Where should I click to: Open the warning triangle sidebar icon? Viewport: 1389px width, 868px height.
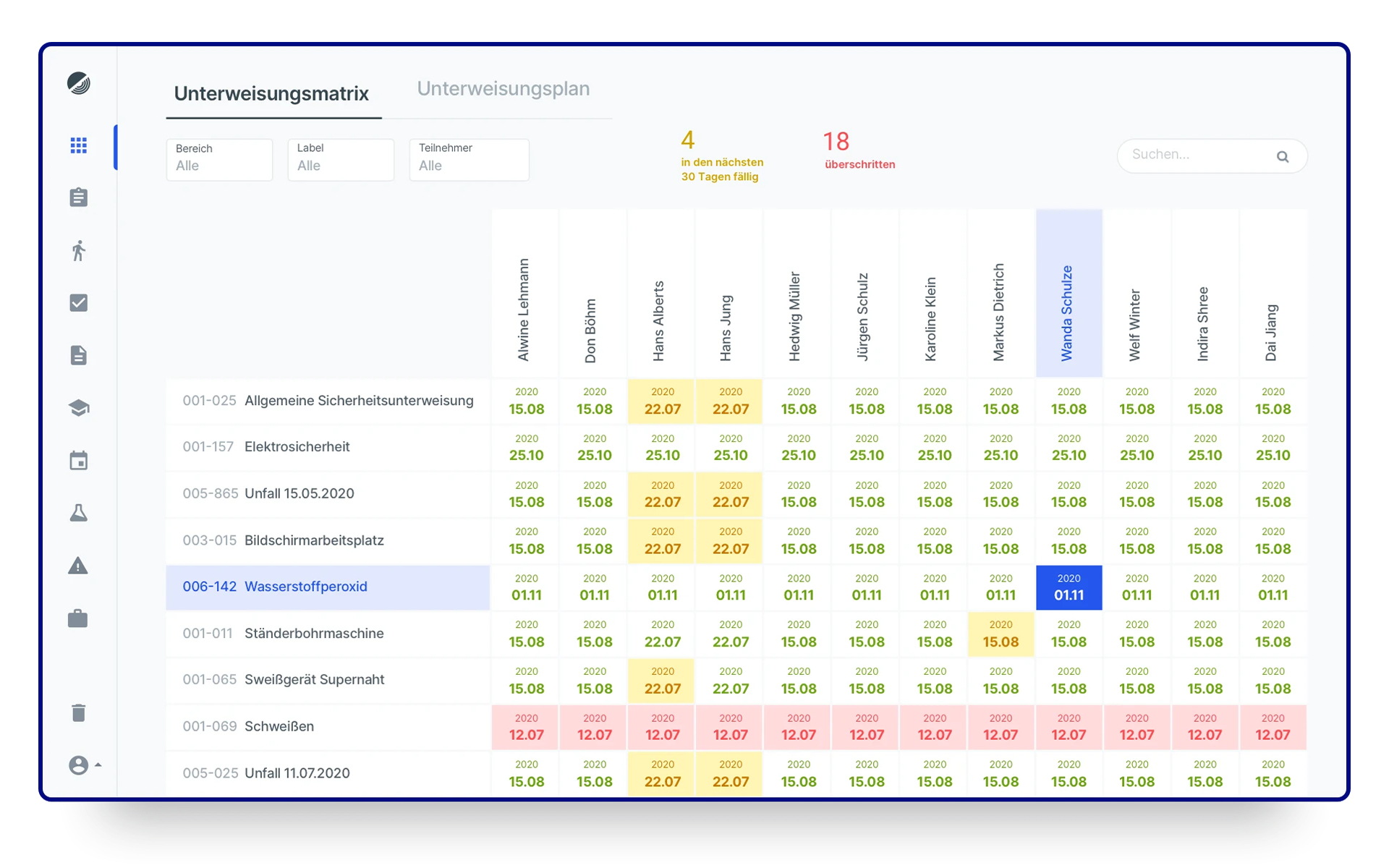click(x=78, y=566)
